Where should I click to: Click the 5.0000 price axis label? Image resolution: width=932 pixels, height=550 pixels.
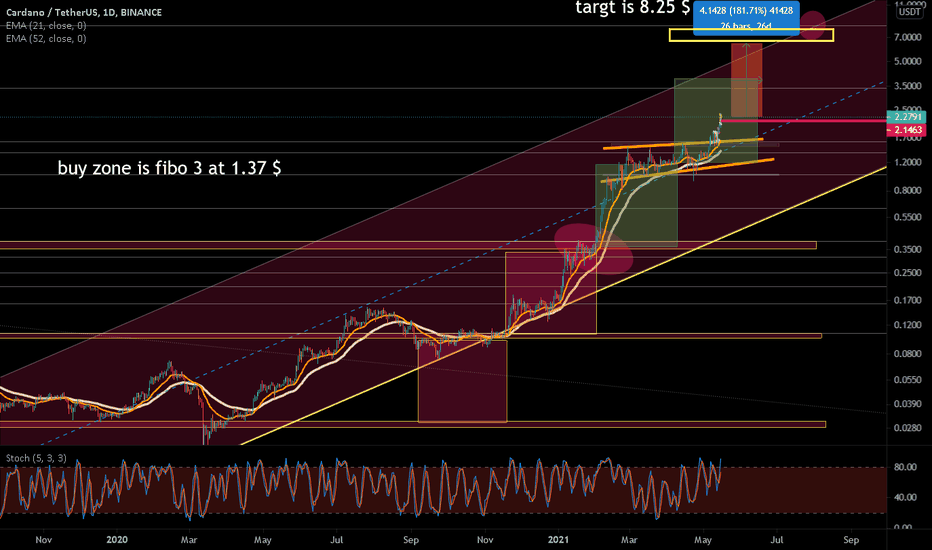(907, 61)
